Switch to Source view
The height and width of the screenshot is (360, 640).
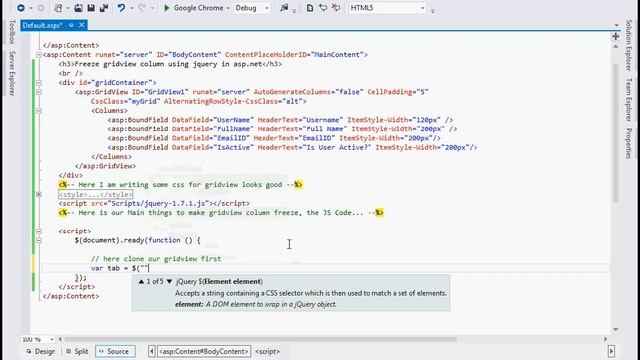114,351
